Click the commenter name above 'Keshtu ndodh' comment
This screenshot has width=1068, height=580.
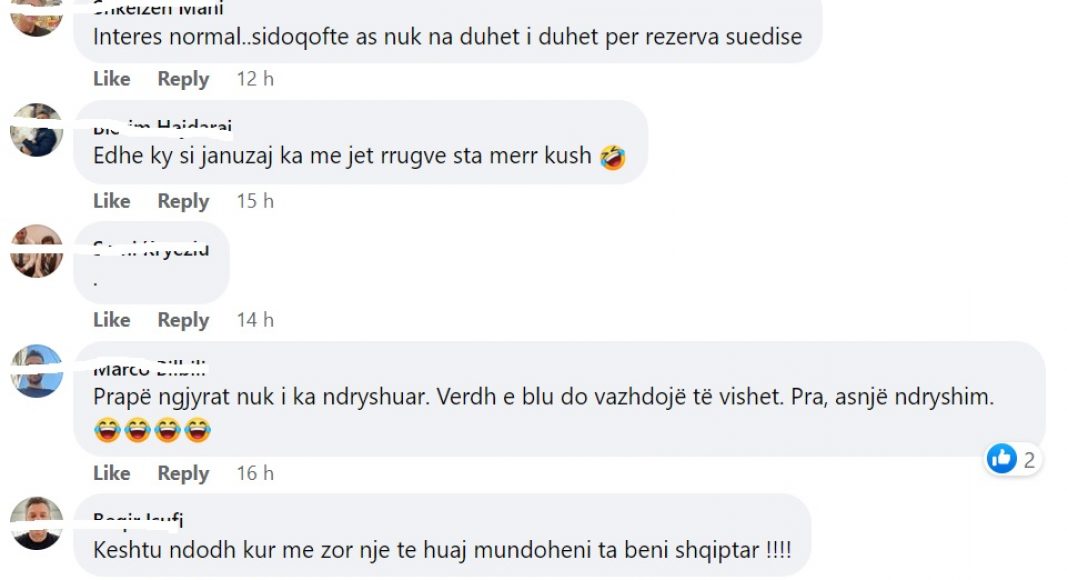pos(138,520)
